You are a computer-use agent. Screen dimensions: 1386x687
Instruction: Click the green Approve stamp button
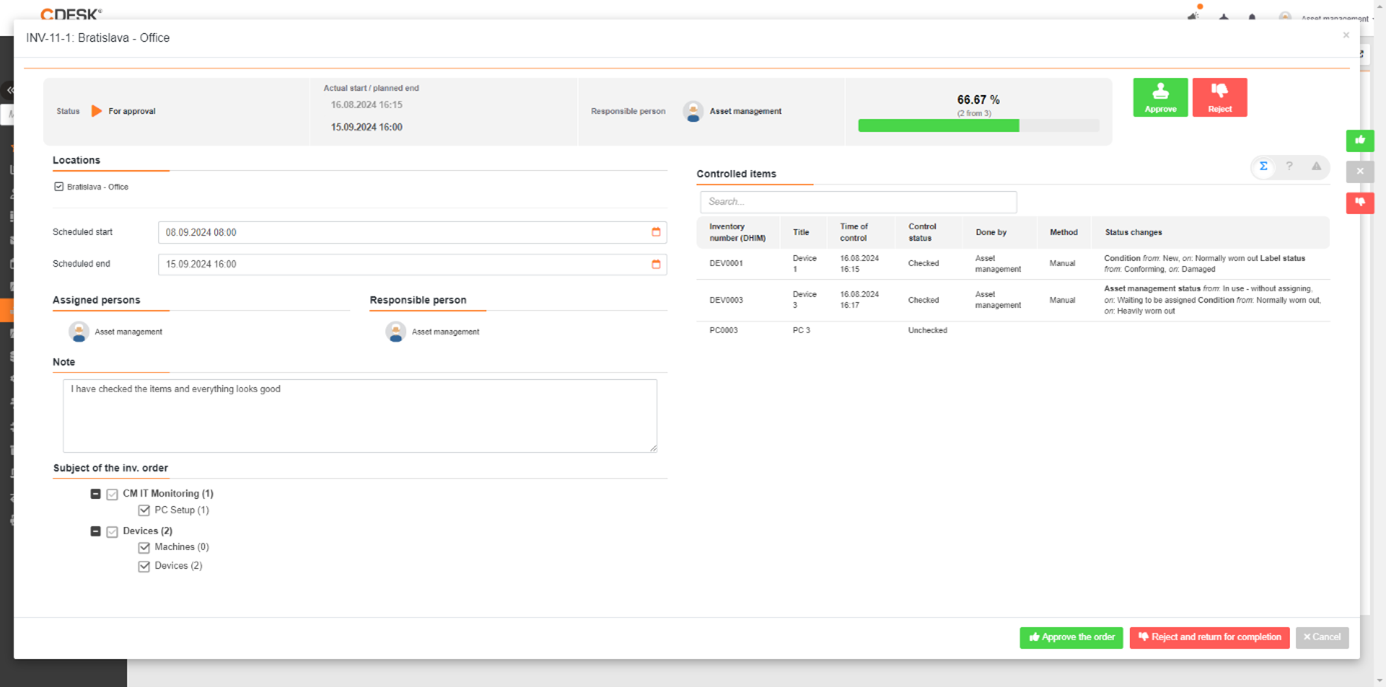click(x=1160, y=97)
